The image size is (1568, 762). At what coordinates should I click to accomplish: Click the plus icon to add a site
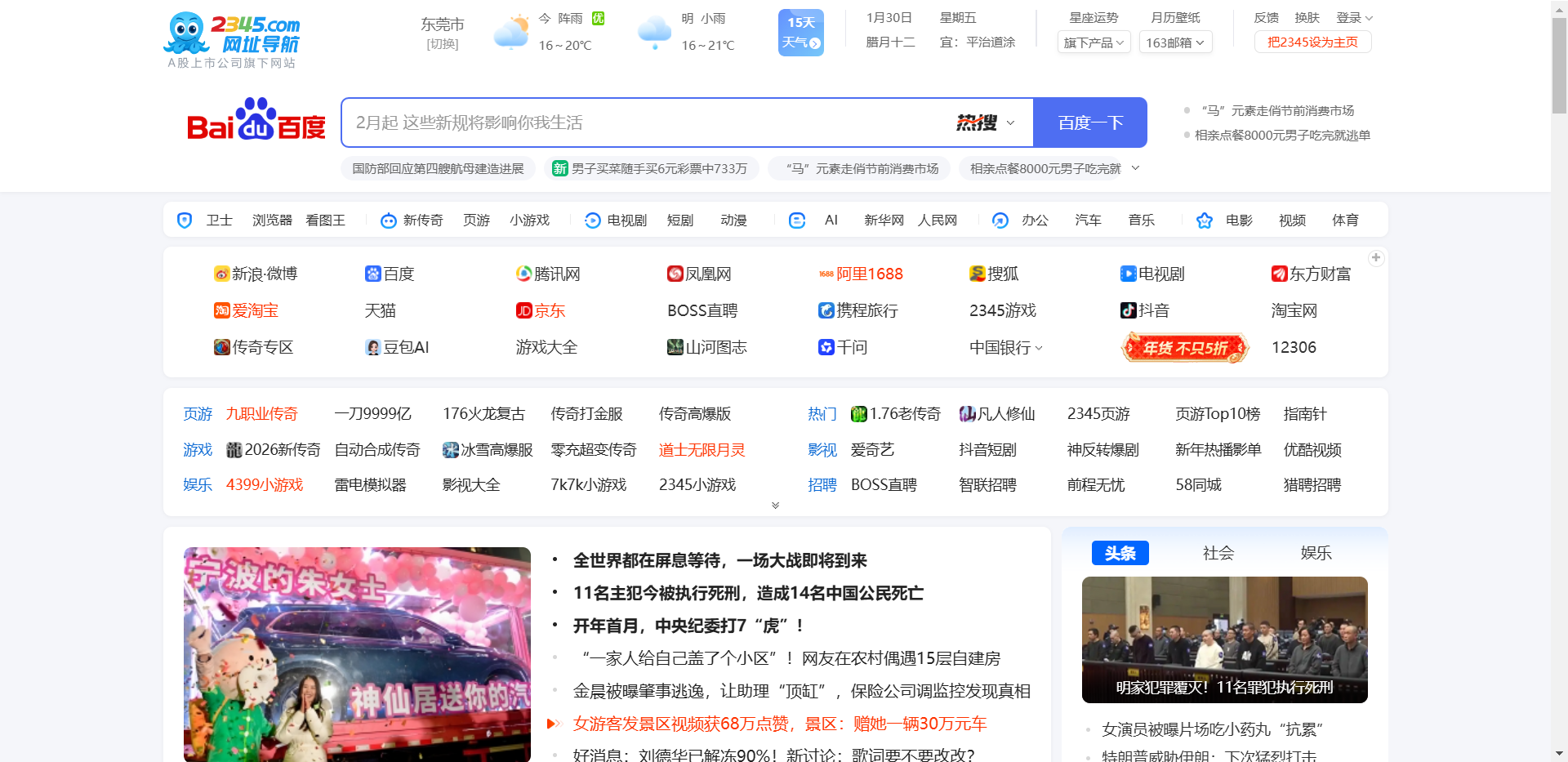point(1375,257)
